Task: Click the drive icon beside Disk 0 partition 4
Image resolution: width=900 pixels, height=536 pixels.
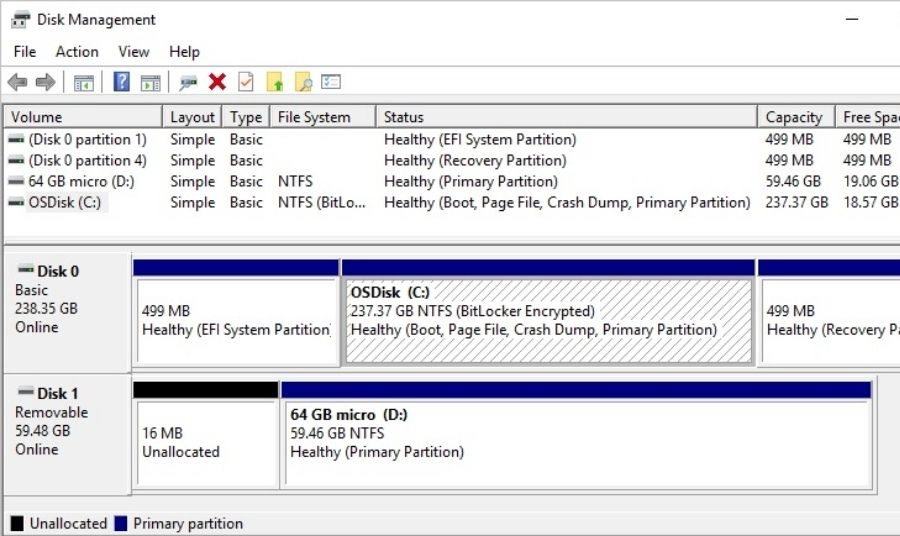Action: [16, 160]
